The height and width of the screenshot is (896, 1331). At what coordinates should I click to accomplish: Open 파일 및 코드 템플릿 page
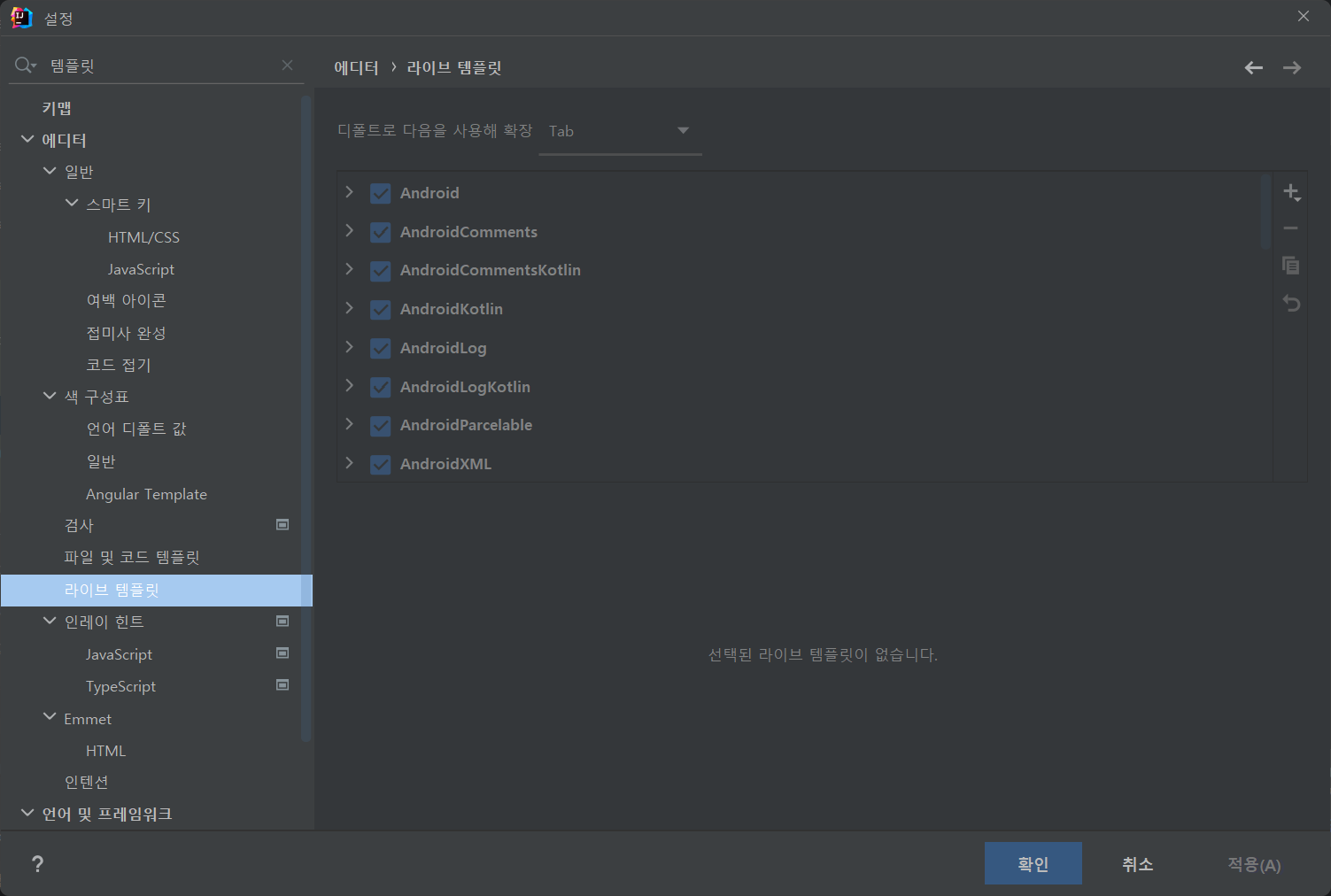(132, 557)
